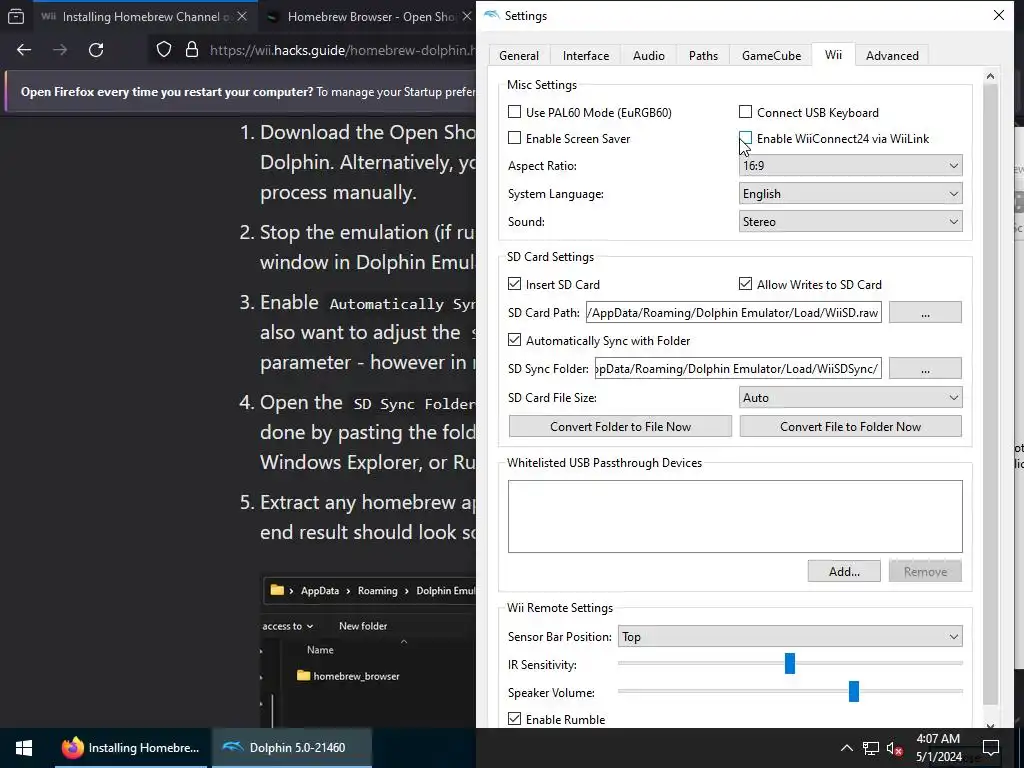Open the Windows Start menu
This screenshot has height=768, width=1024.
pyautogui.click(x=24, y=748)
